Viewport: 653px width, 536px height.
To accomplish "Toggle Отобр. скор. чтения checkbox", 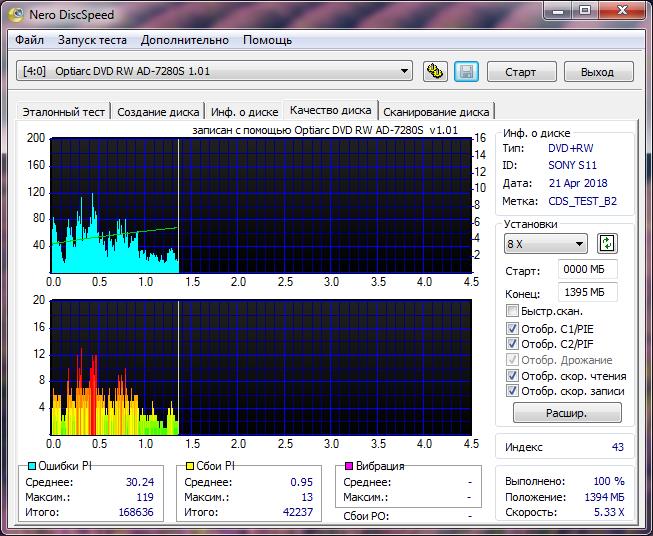I will tap(513, 376).
